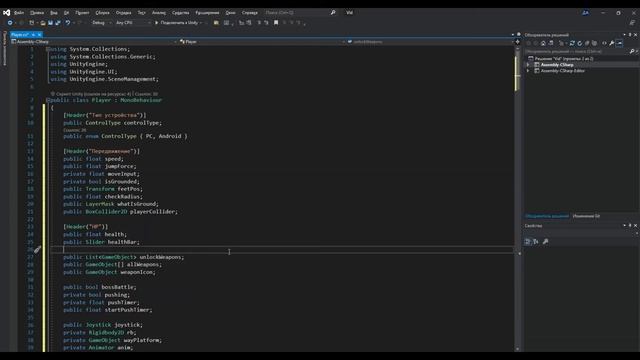The image size is (640, 360).
Task: Click the Solution Explorer refresh icon
Action: click(x=580, y=43)
